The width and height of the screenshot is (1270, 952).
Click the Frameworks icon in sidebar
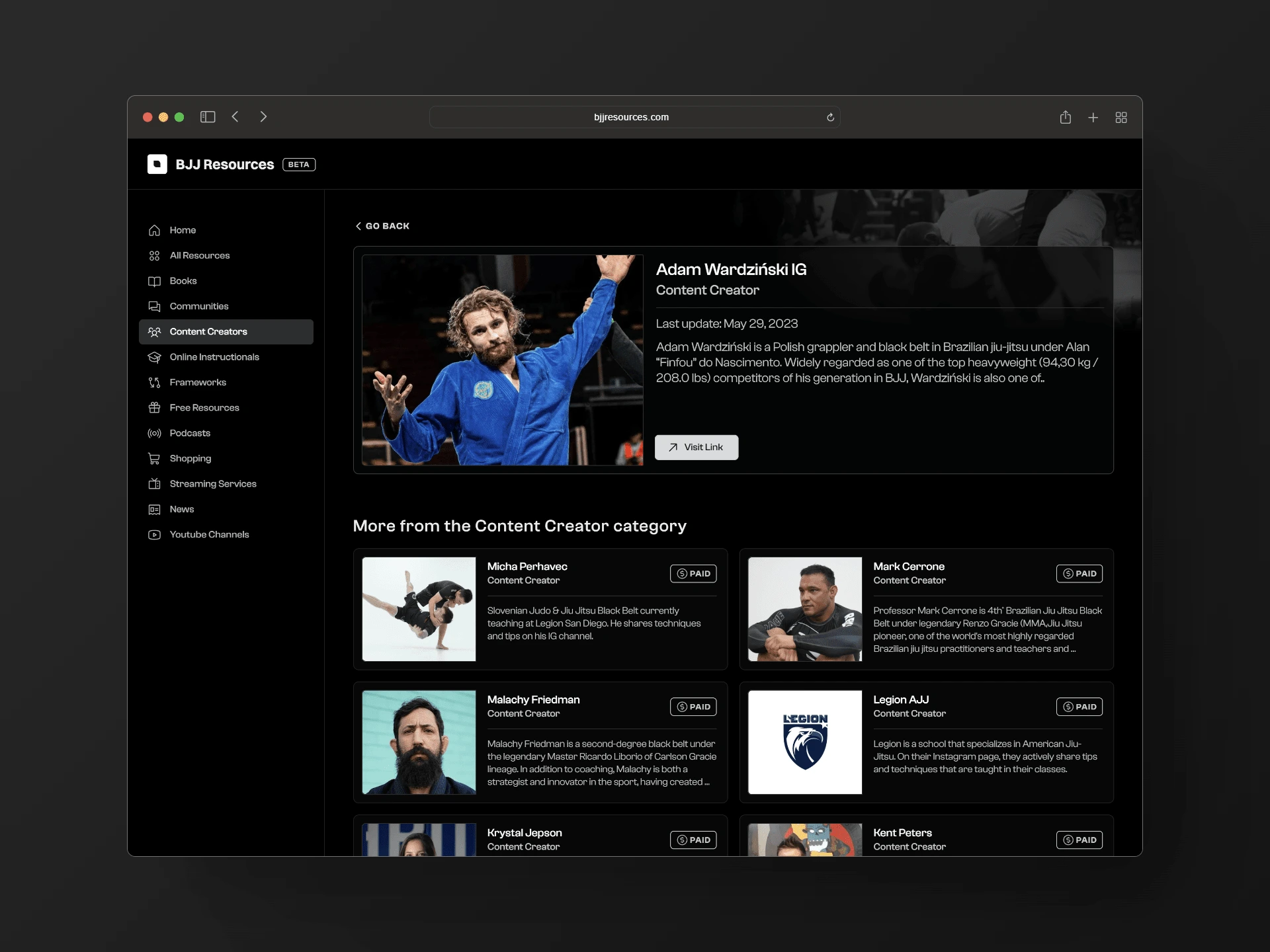154,382
